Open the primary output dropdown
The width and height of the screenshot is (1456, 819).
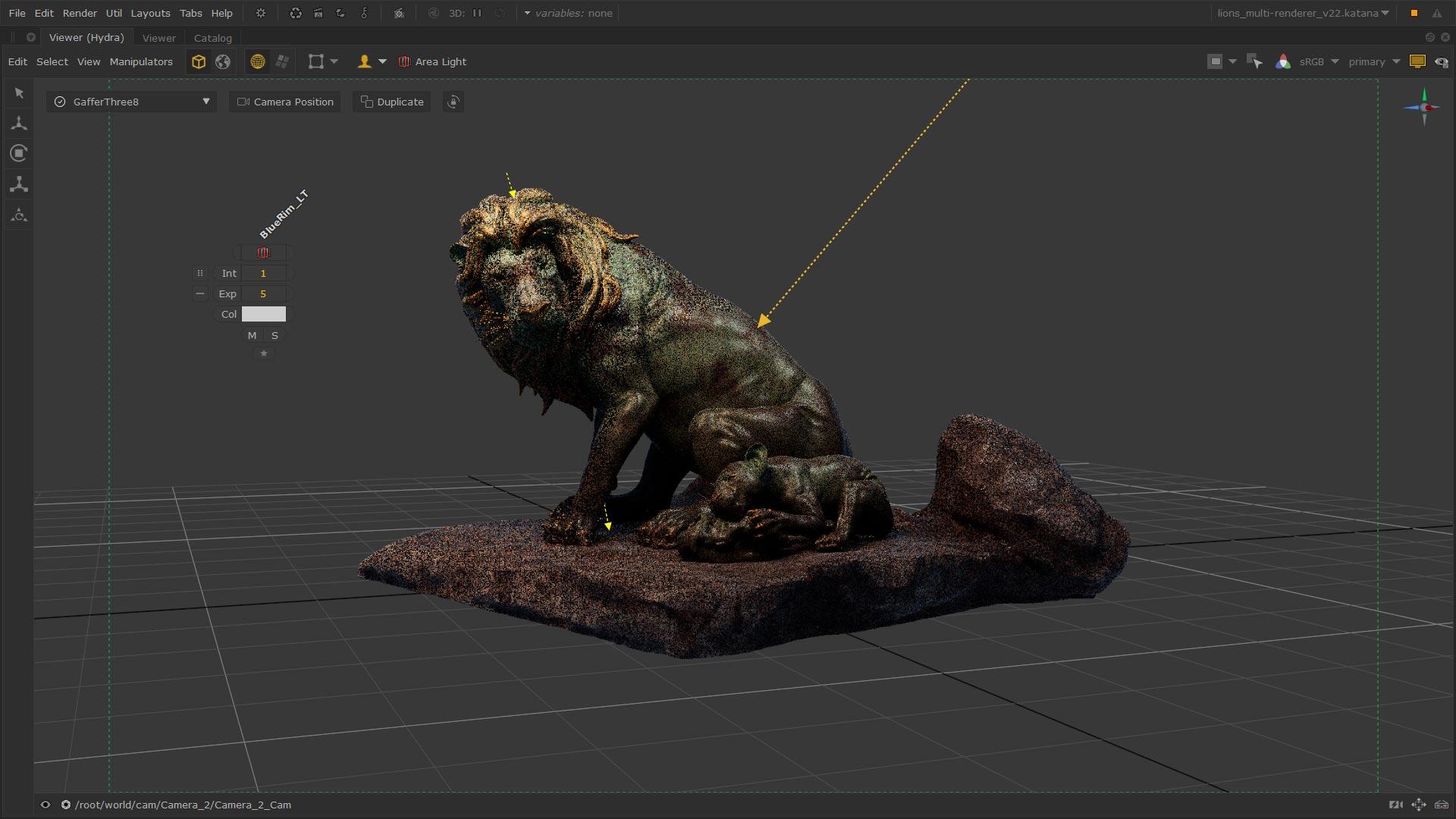[1373, 61]
